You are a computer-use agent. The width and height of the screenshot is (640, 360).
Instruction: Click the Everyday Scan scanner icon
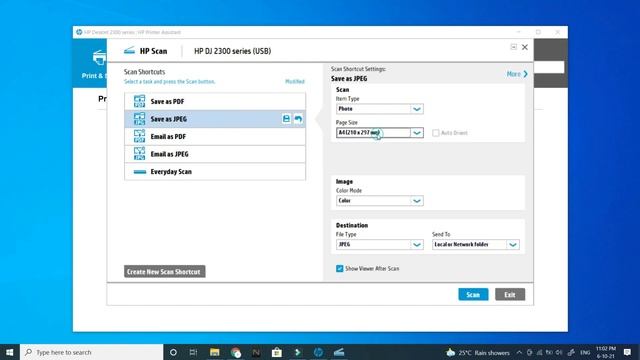coord(140,172)
